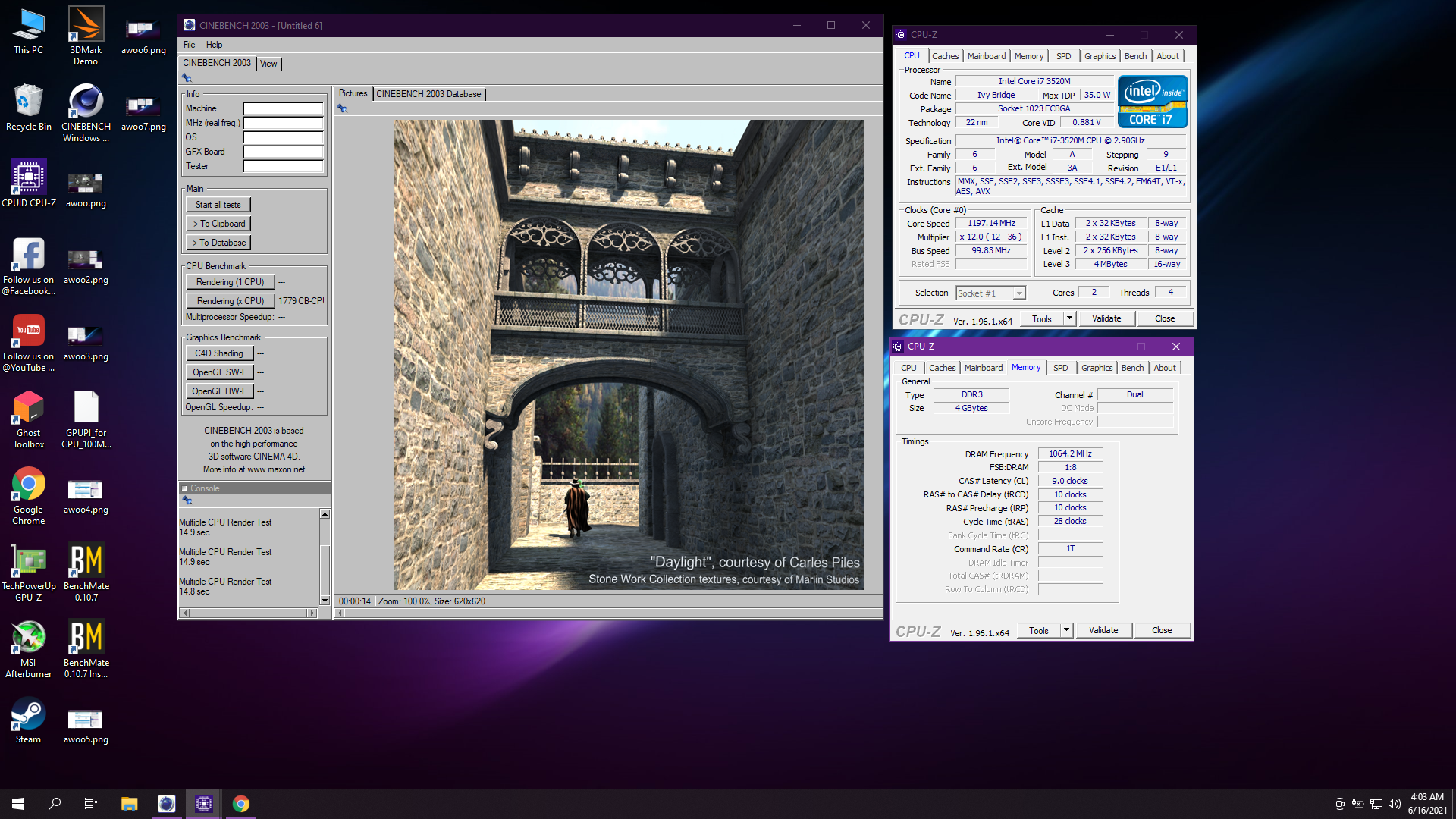This screenshot has height=819, width=1456.
Task: Open Graphics tab in lower CPU-Z window
Action: click(1097, 368)
